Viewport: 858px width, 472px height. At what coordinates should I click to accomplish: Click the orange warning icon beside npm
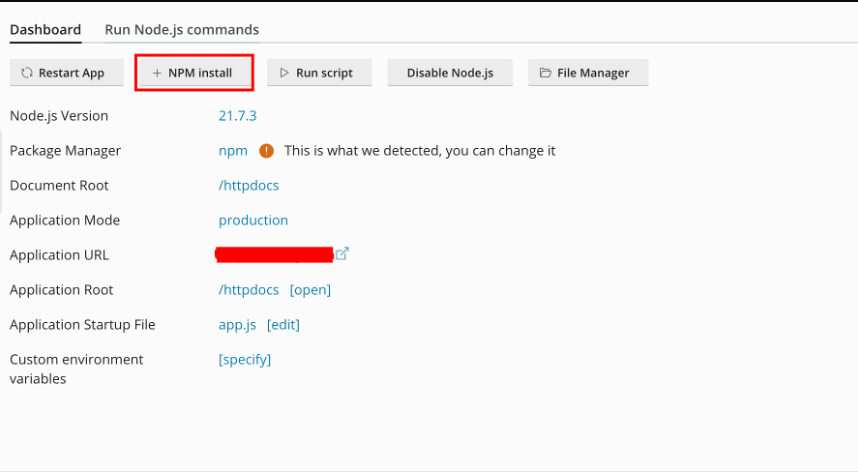(x=266, y=151)
